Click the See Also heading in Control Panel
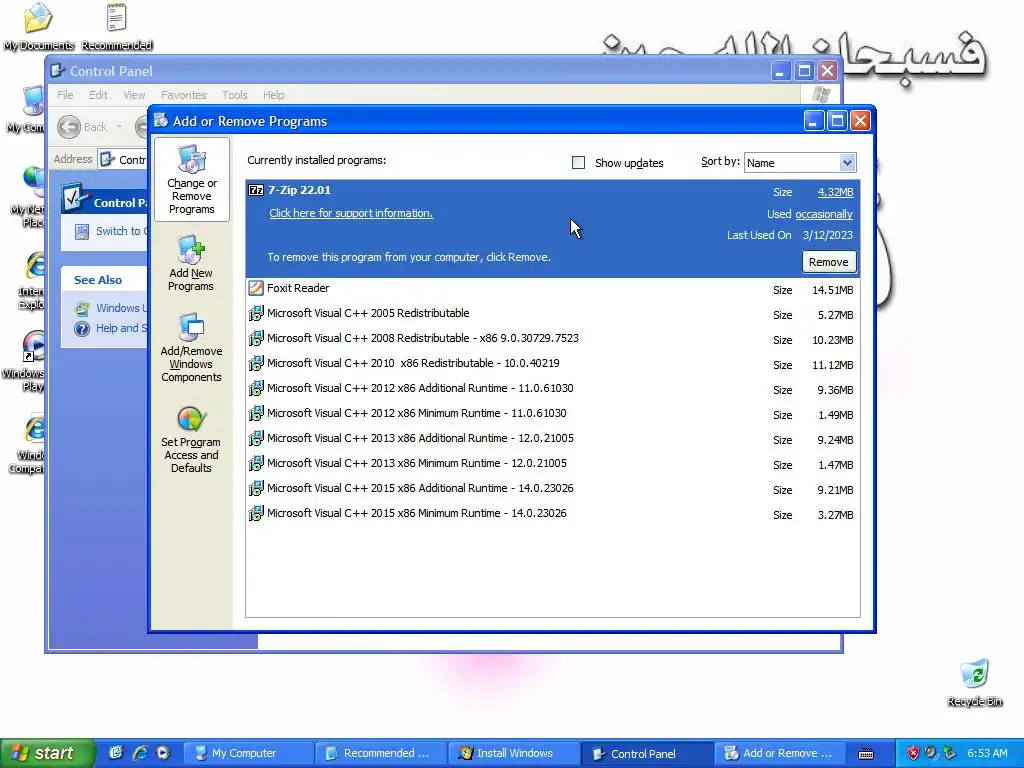The height and width of the screenshot is (768, 1024). [x=98, y=280]
